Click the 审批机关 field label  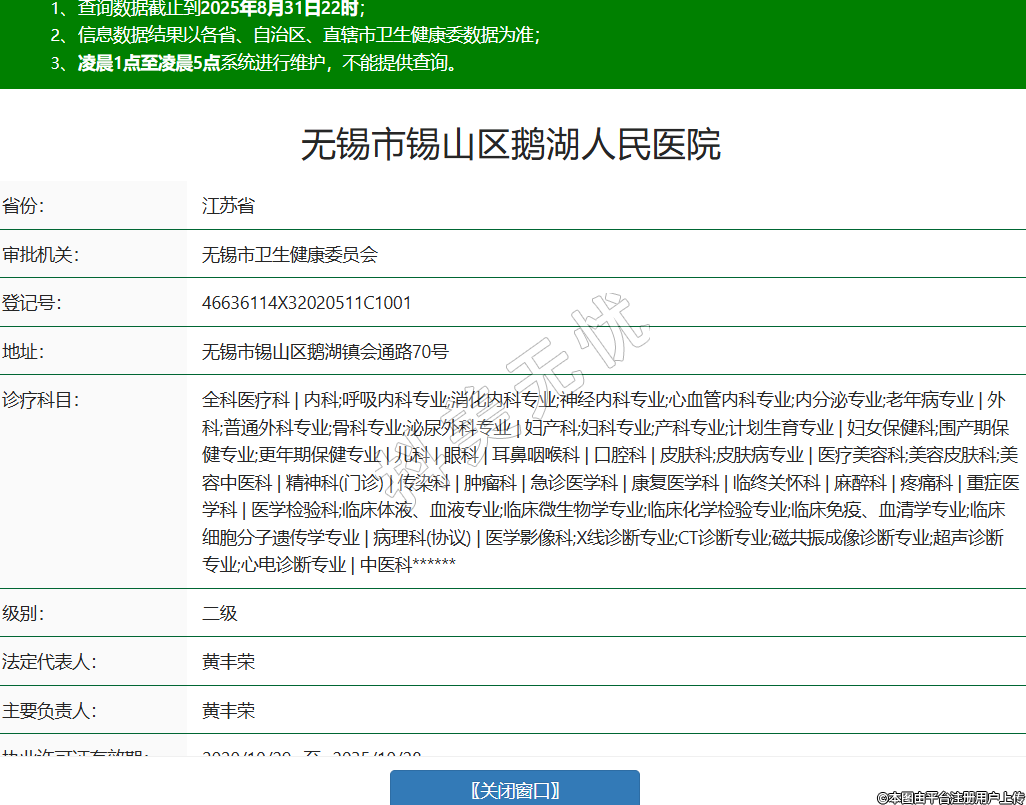40,255
